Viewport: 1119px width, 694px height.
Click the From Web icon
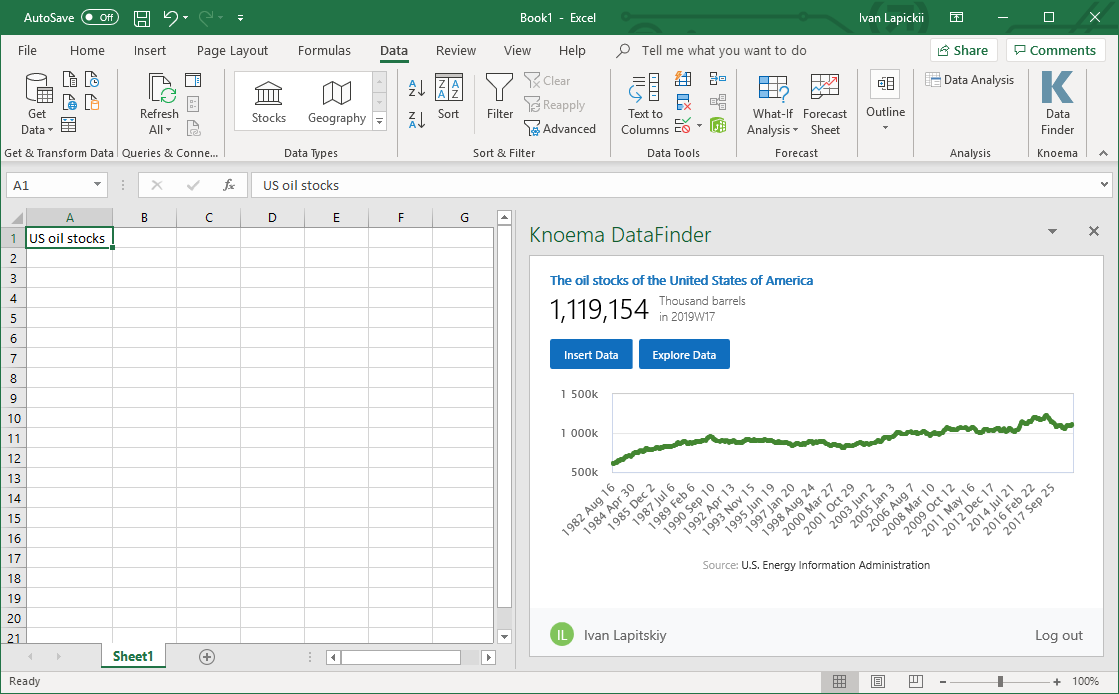tap(69, 102)
